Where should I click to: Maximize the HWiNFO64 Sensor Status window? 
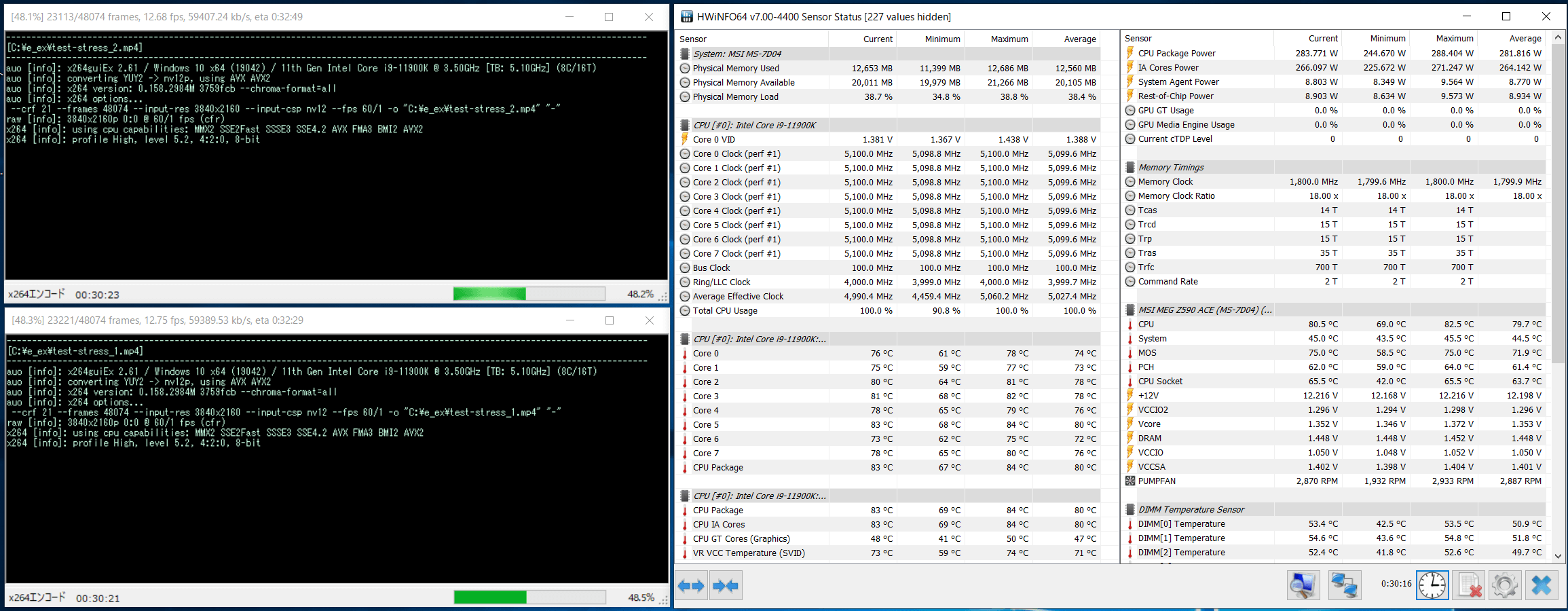pyautogui.click(x=1506, y=16)
